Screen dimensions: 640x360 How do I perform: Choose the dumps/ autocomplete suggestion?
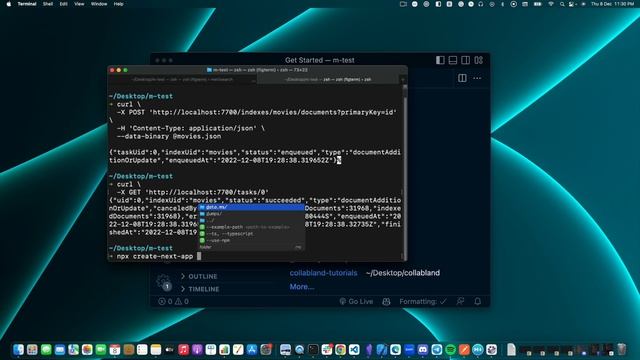[x=251, y=214]
